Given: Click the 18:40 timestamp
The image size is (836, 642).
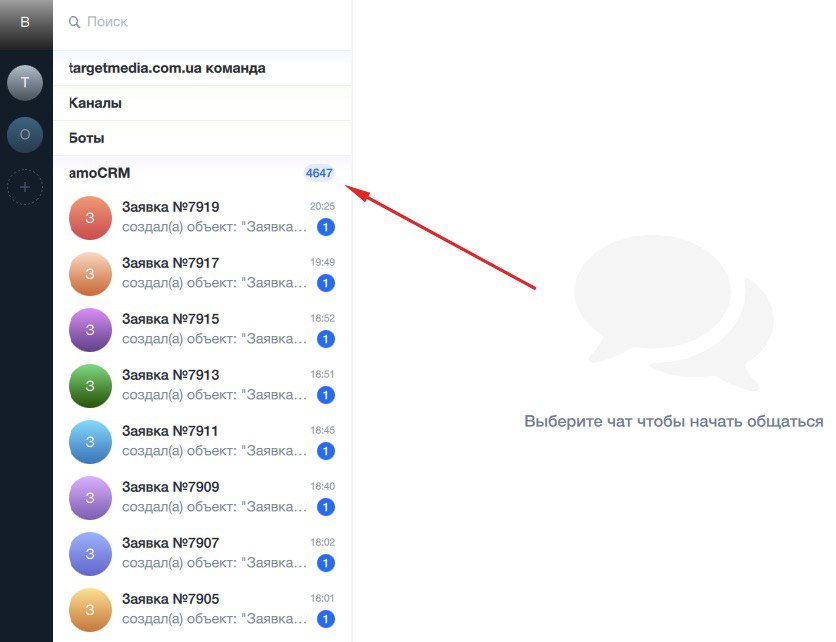Looking at the screenshot, I should tap(322, 486).
